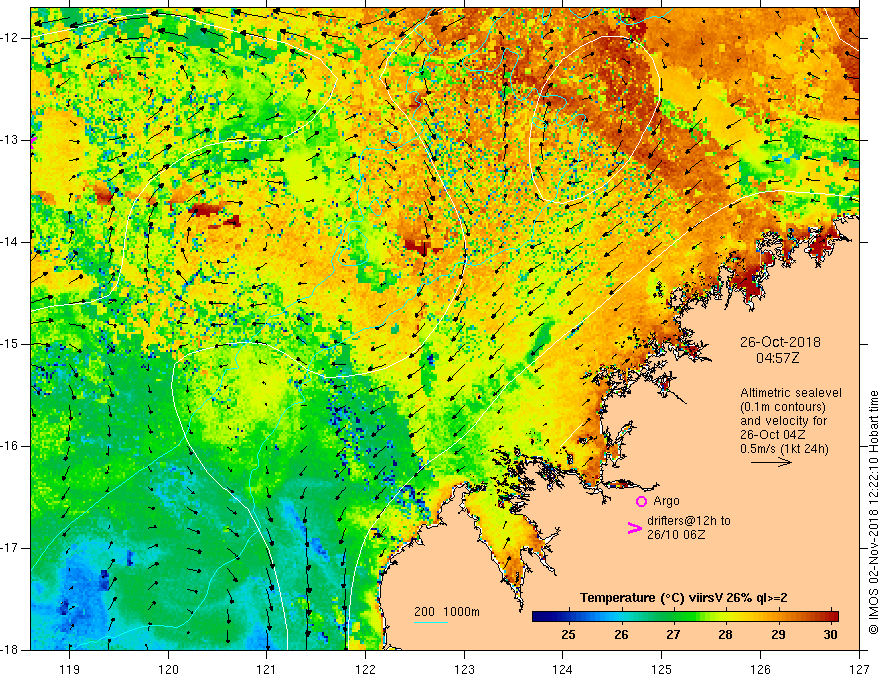Click the latitude -12 axis label

[10, 38]
